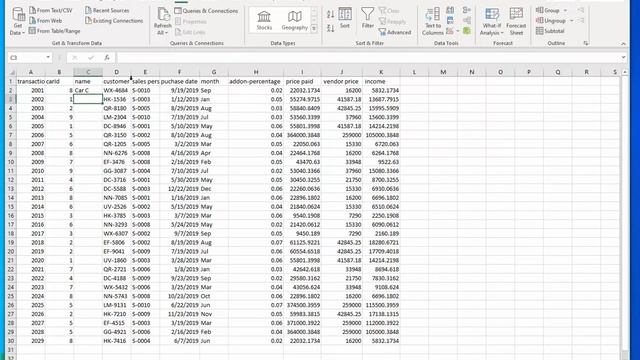Open the Get Data menu
Screen dimensions: 640x360
click(18, 21)
